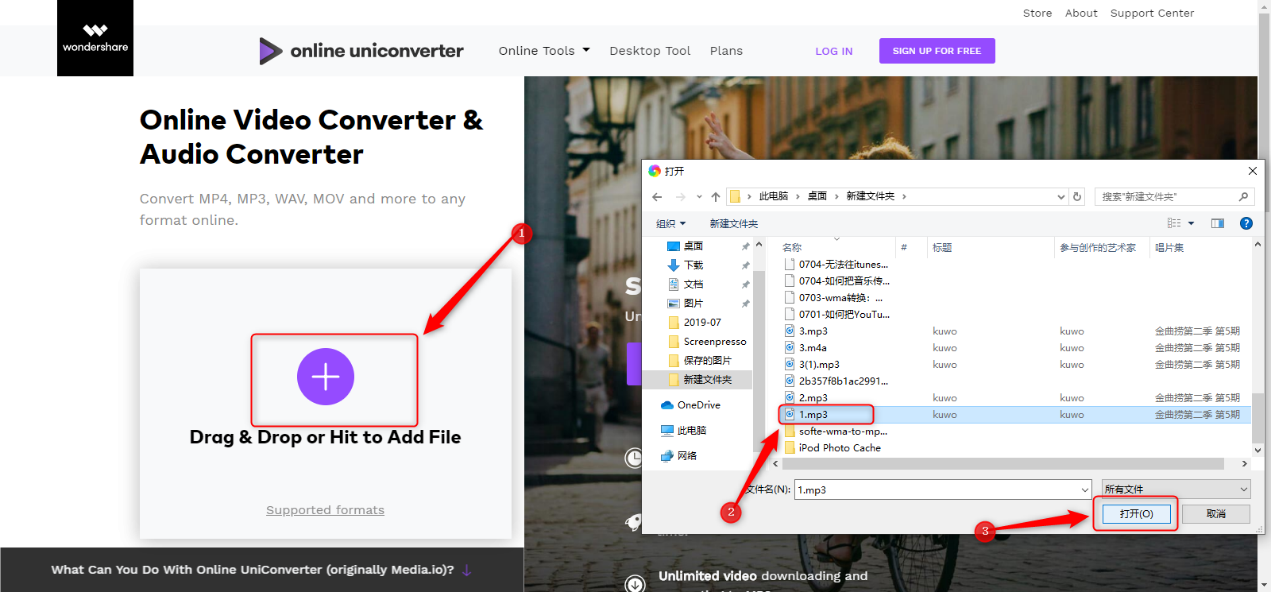Click the purple down arrow after Media.io
The image size is (1271, 592).
tap(467, 570)
